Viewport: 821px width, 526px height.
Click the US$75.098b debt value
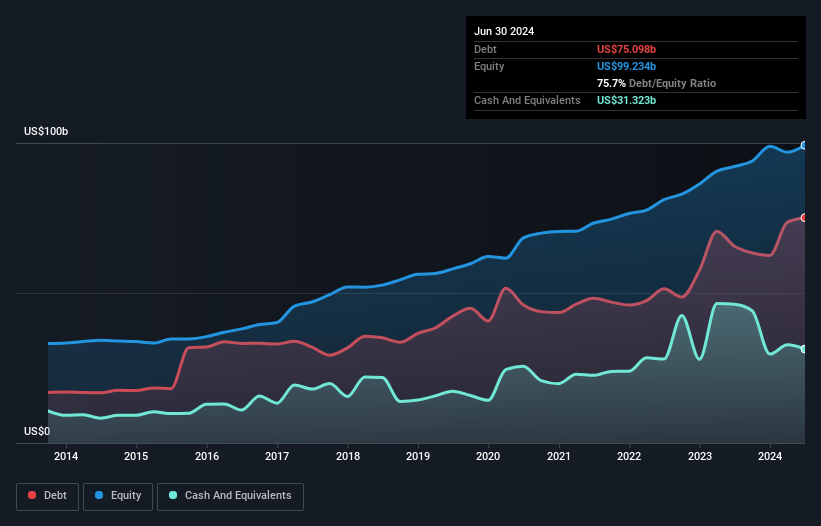pyautogui.click(x=626, y=49)
